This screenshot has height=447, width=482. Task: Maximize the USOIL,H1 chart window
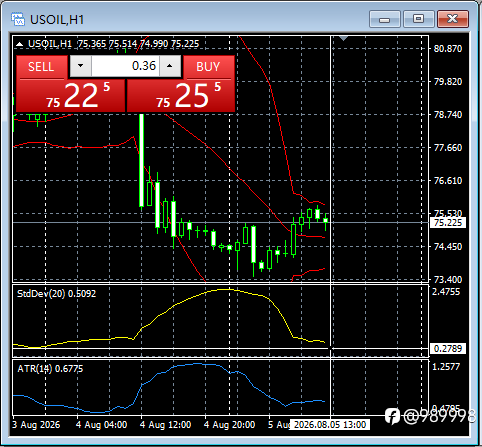[x=418, y=19]
